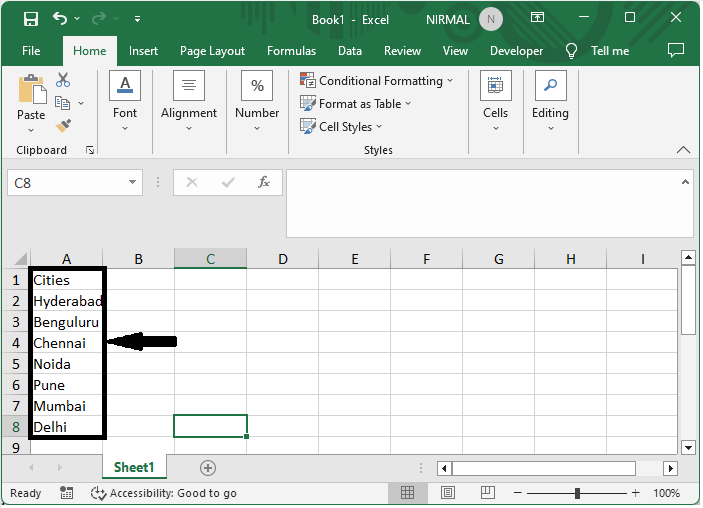Click the Undo arrow icon
Viewport: 703px width, 508px height.
coord(60,19)
